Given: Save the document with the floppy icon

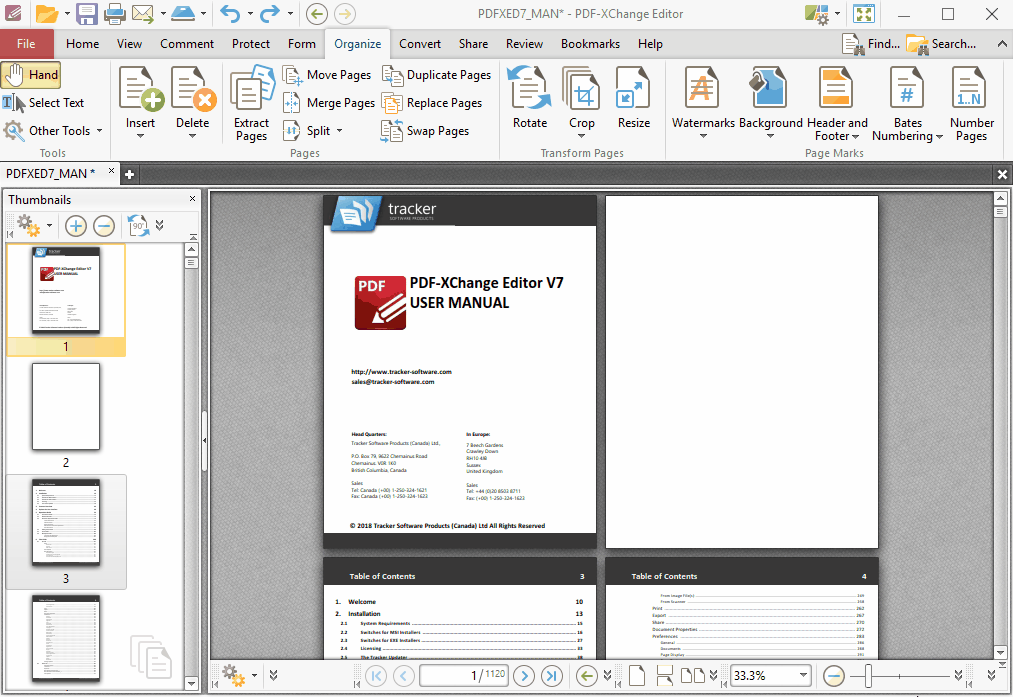Looking at the screenshot, I should [x=87, y=14].
